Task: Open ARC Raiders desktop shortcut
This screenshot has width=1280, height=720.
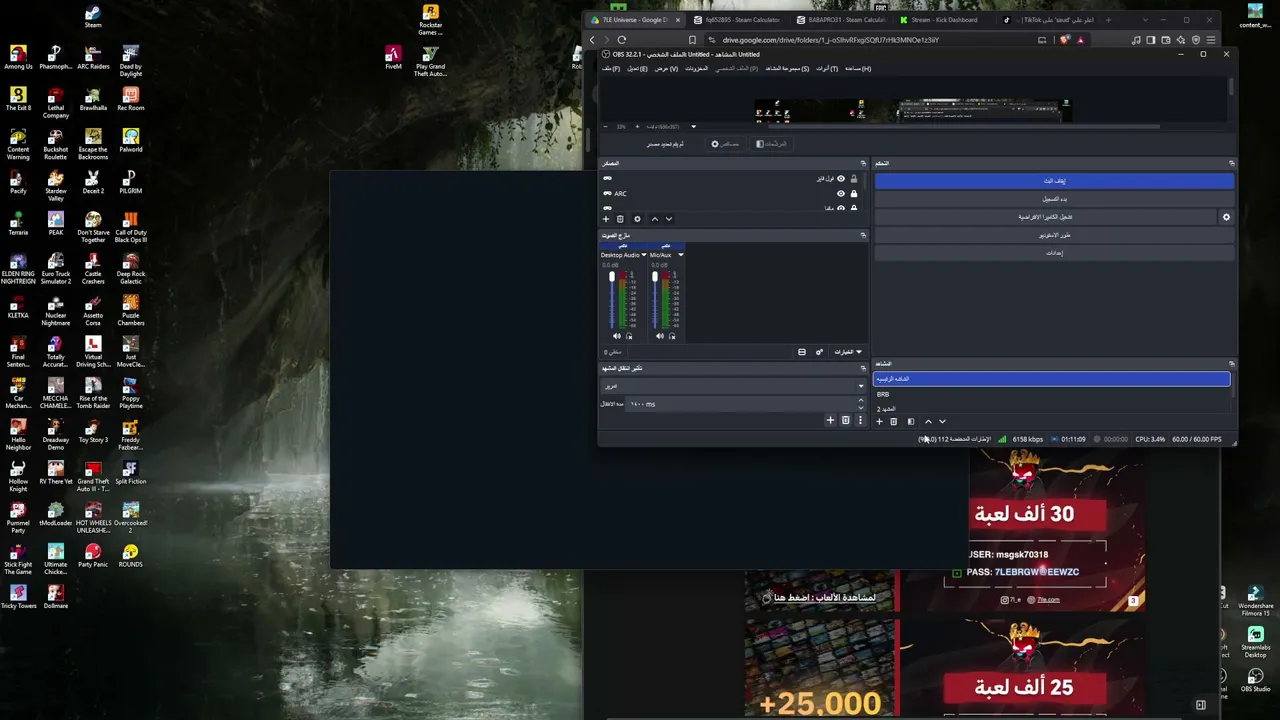Action: [x=93, y=57]
